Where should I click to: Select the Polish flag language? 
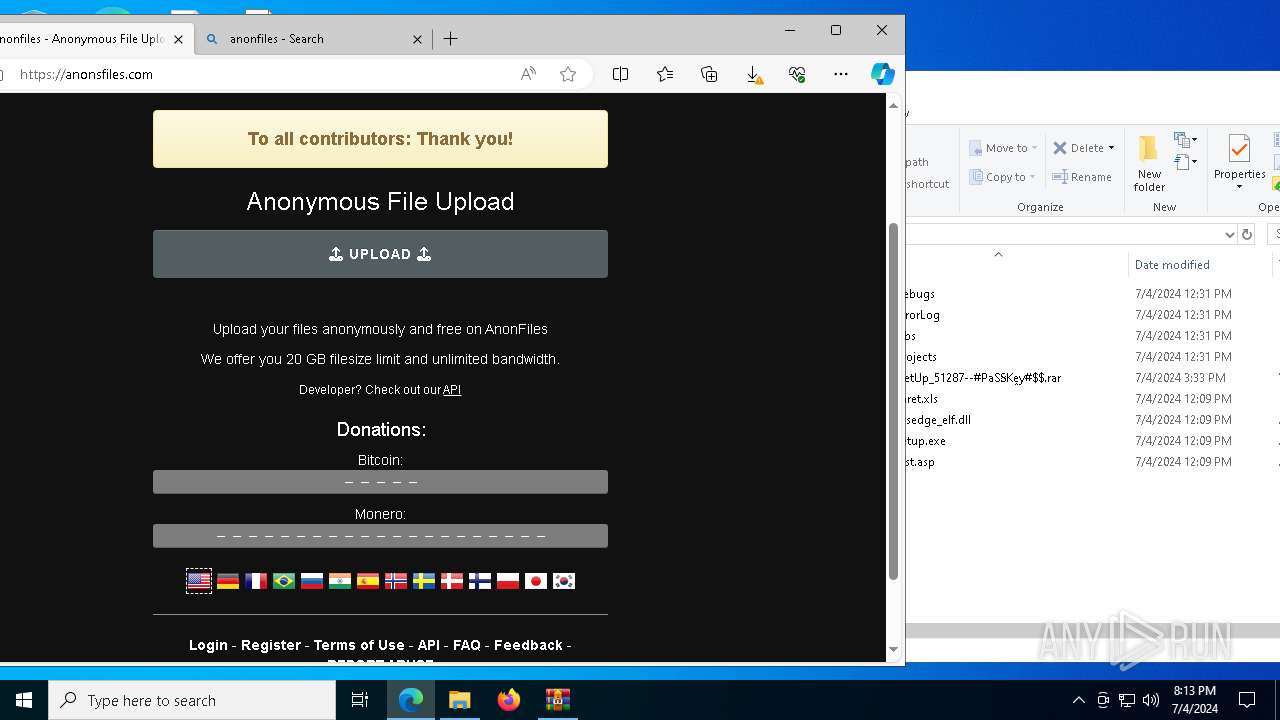508,581
